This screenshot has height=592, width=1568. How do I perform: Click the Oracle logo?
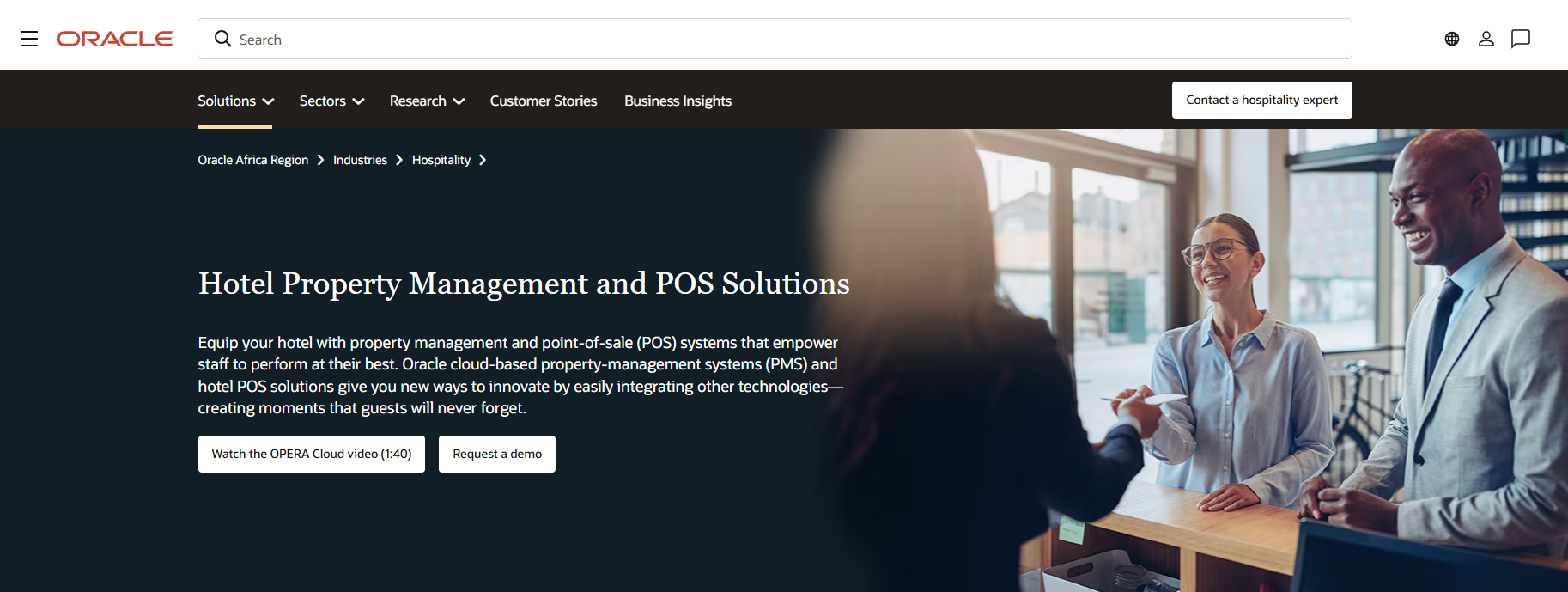pos(115,39)
